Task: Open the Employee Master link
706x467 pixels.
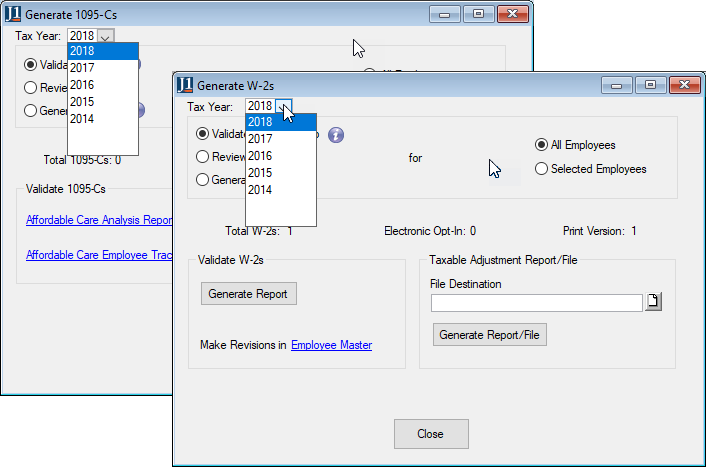Action: pyautogui.click(x=331, y=345)
